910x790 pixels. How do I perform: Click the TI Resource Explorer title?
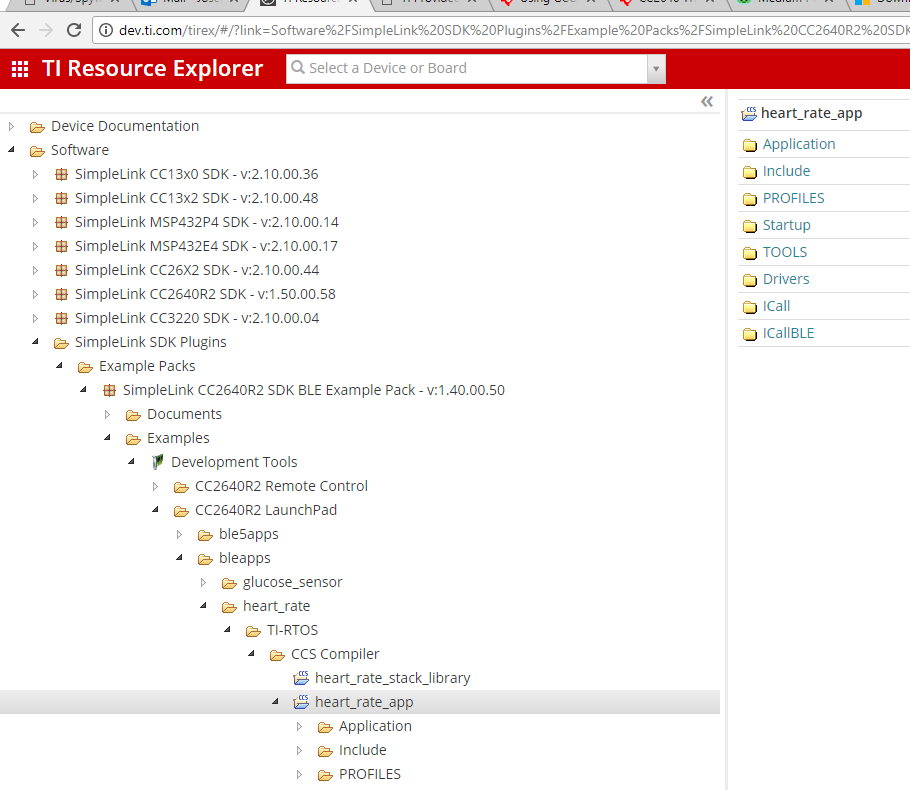point(152,68)
